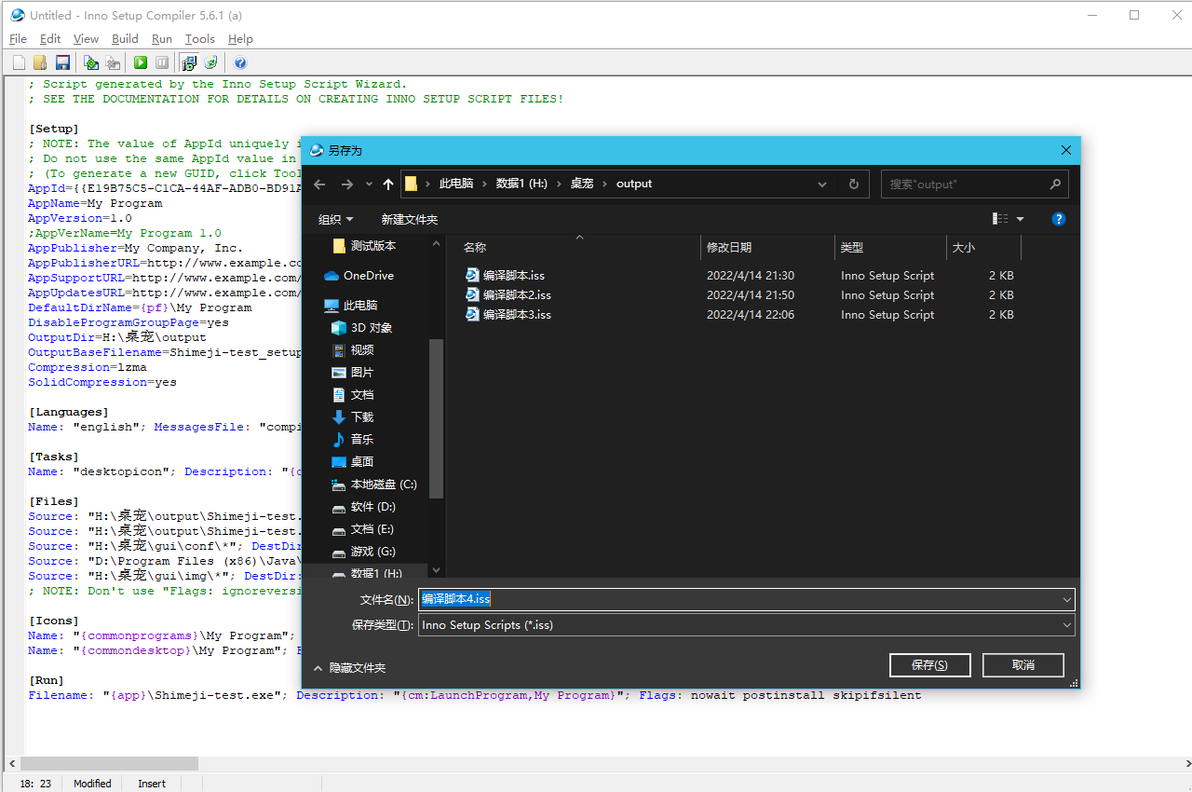The height and width of the screenshot is (792, 1192).
Task: Open the view options dropdown arrow
Action: (x=1020, y=219)
